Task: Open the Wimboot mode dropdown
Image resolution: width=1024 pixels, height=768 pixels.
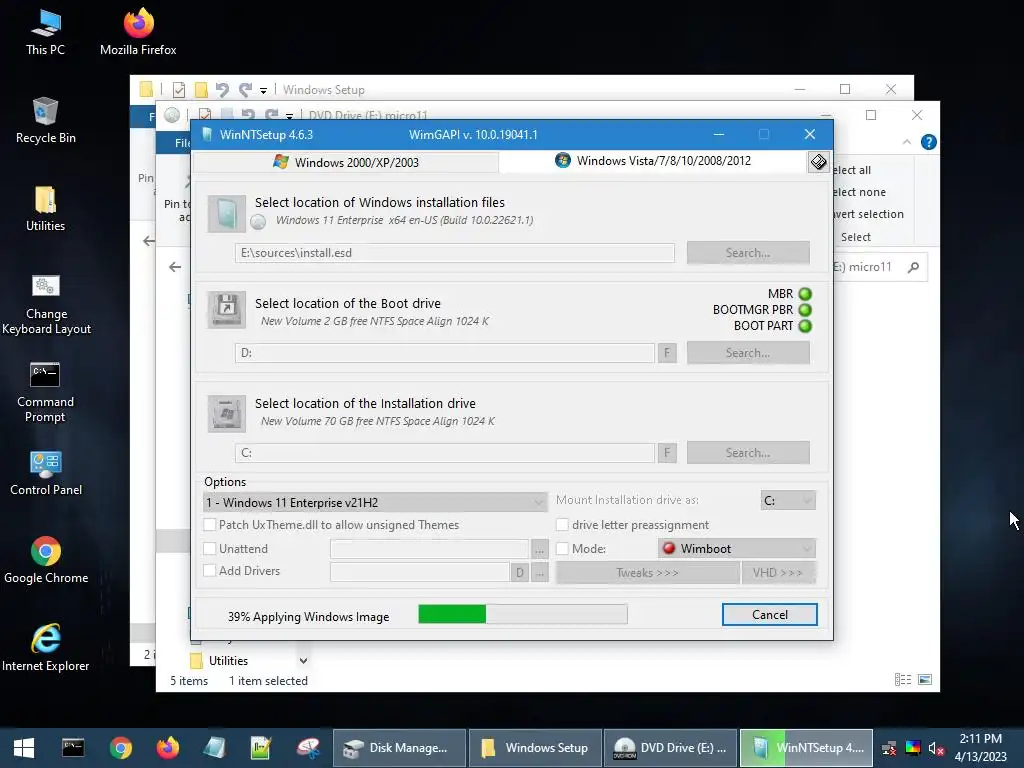Action: tap(737, 549)
